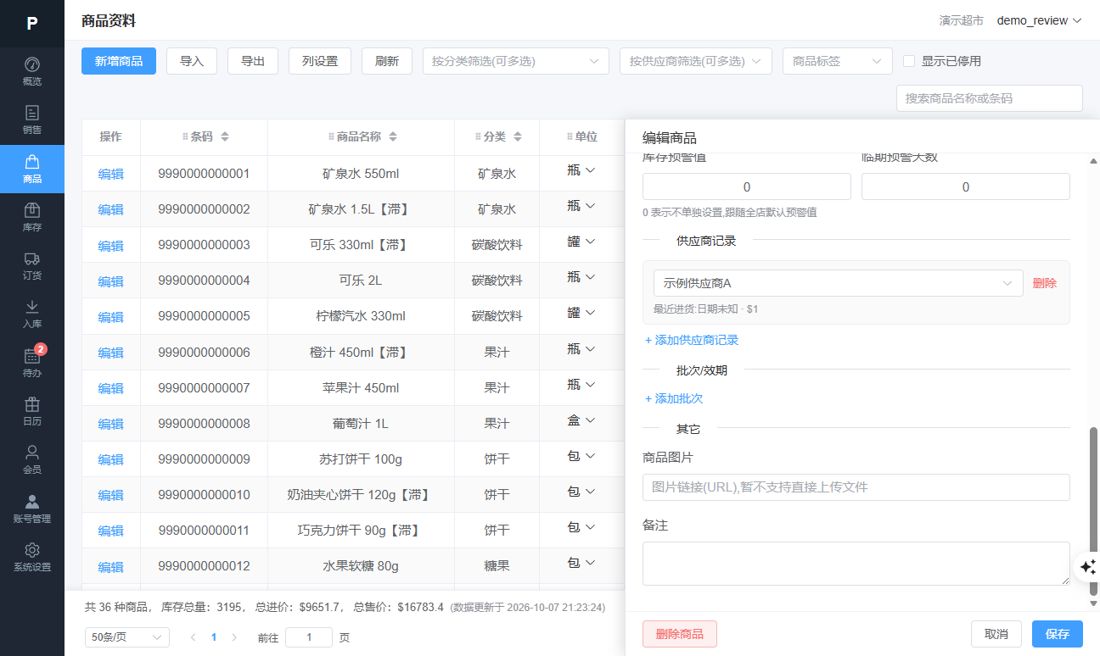Click the 临期预警天数 input field
The image size is (1100, 656).
pos(965,187)
